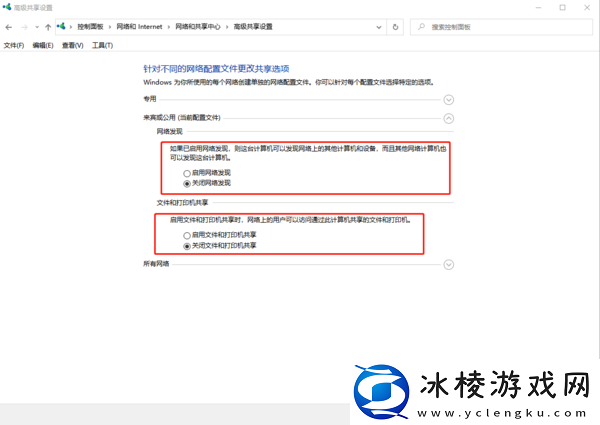Viewport: 600px width, 425px height.
Task: Click the 高级共享设置 breadcrumb
Action: point(253,27)
